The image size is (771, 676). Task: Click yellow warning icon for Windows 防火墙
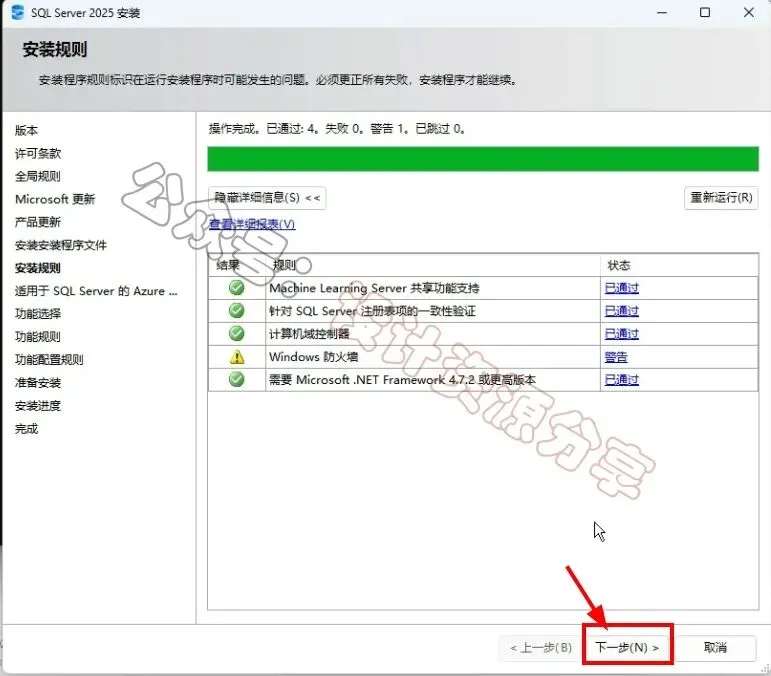click(x=237, y=356)
